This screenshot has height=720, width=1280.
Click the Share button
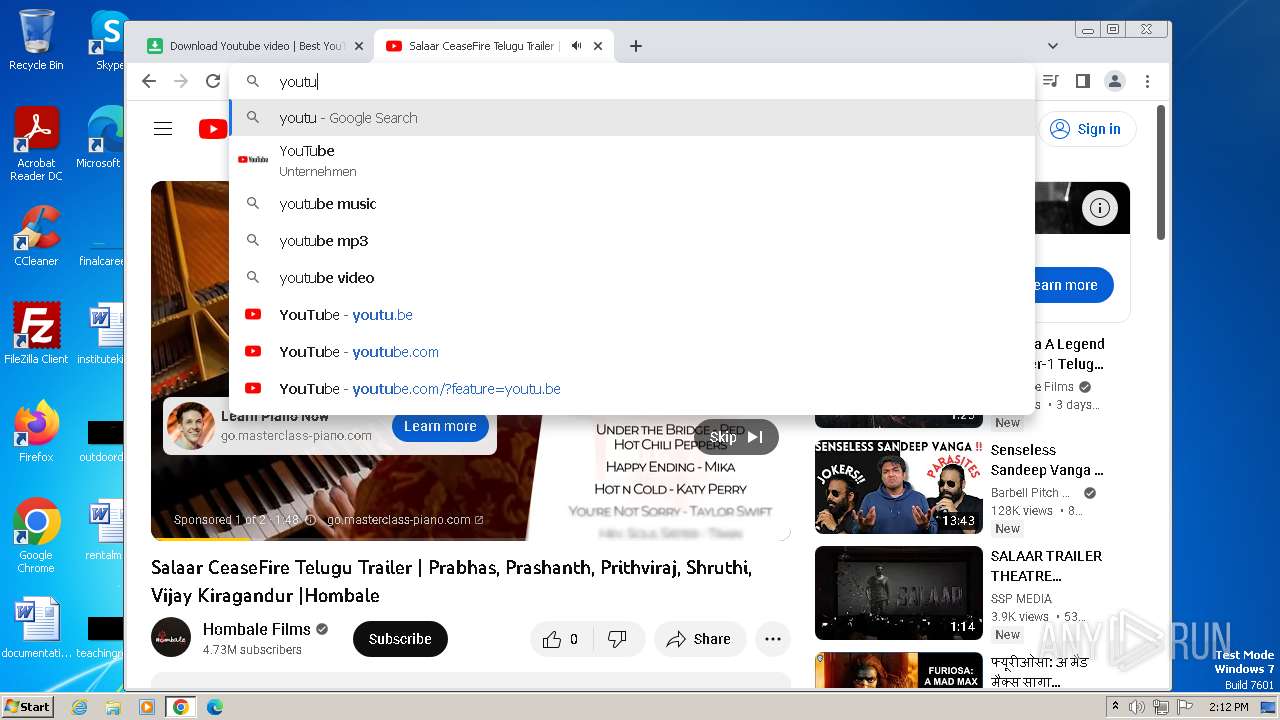click(x=699, y=639)
